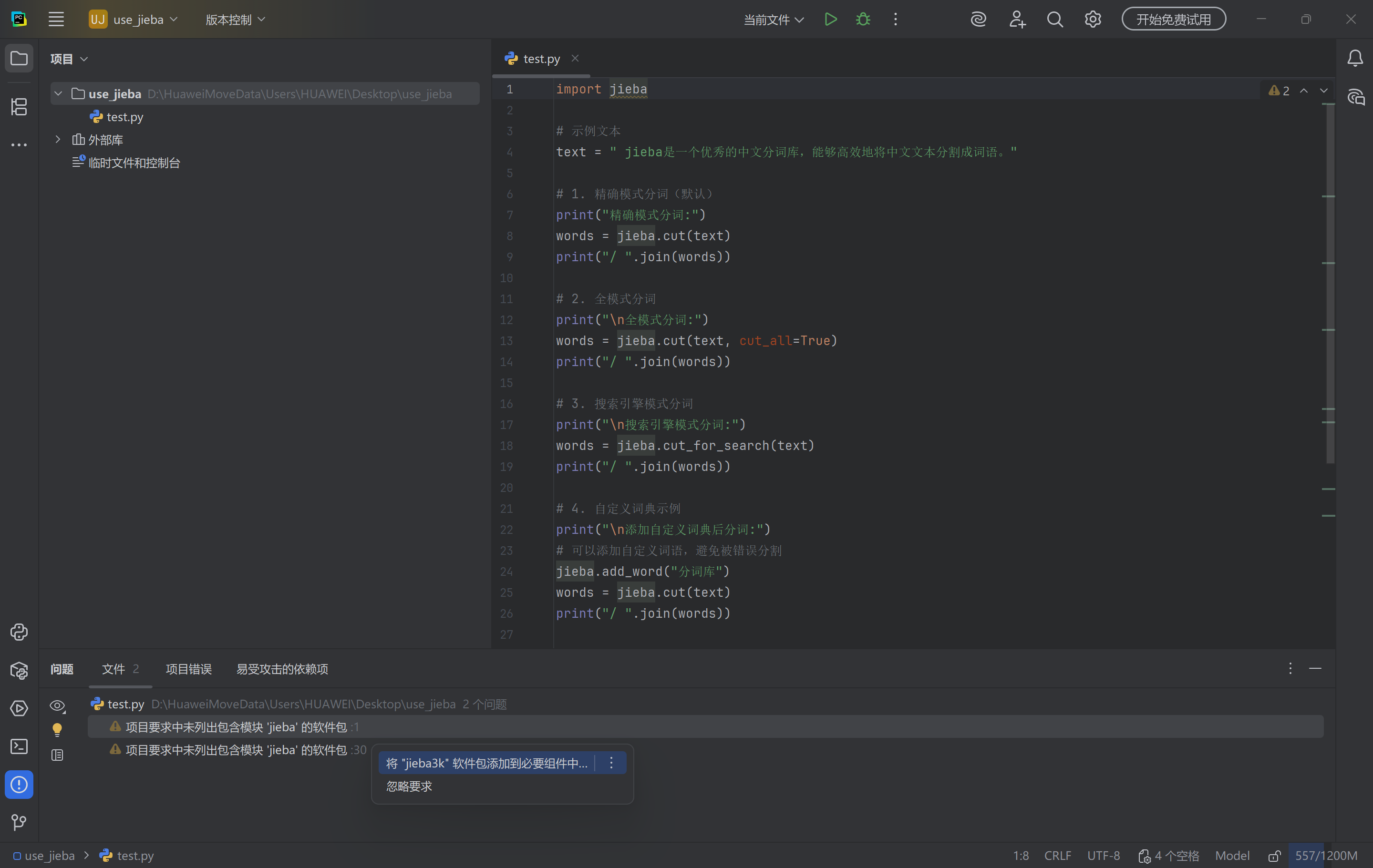The width and height of the screenshot is (1373, 868).
Task: Toggle the eye view options in Problems panel
Action: click(x=57, y=705)
